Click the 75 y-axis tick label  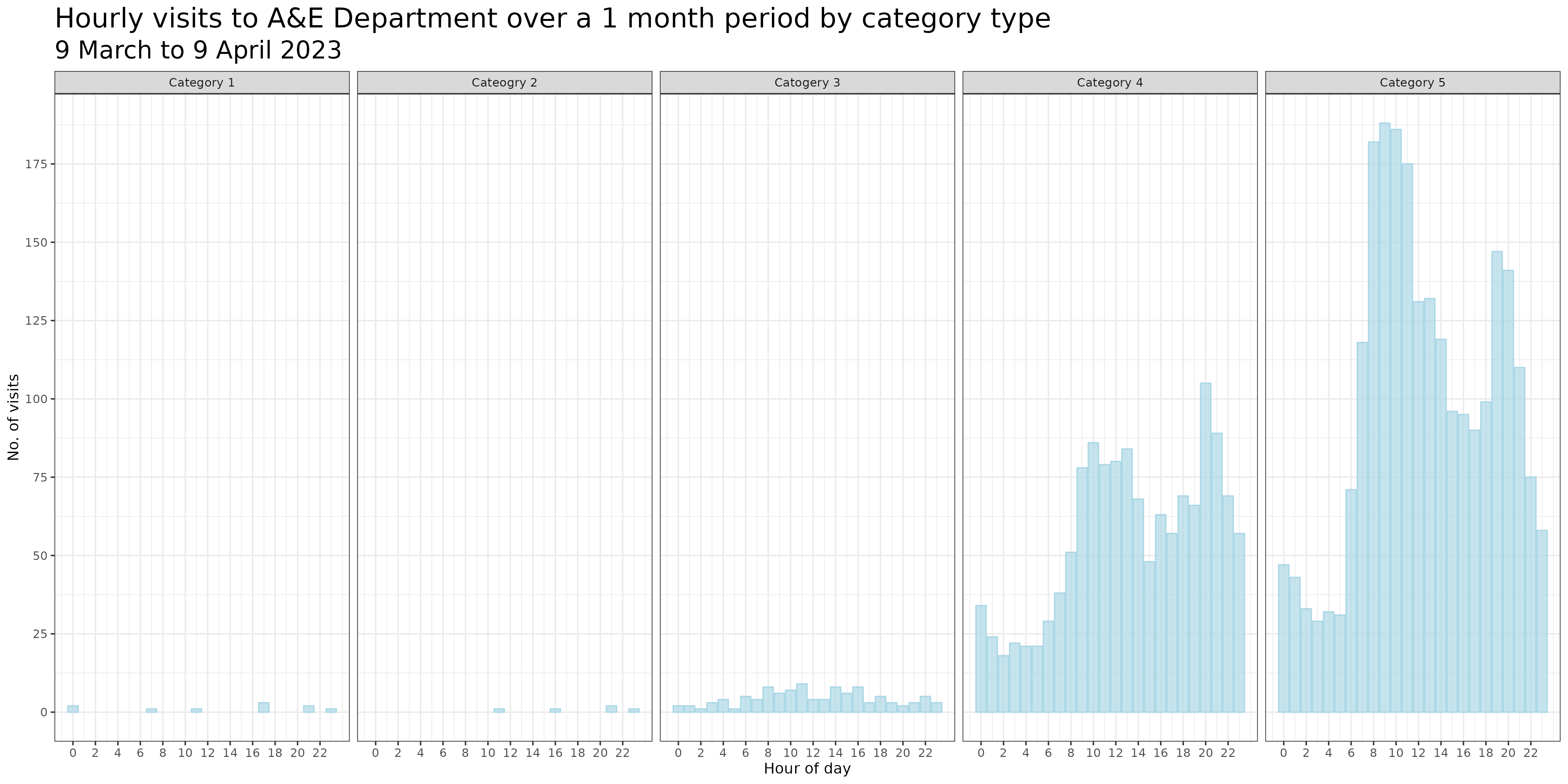pos(40,477)
